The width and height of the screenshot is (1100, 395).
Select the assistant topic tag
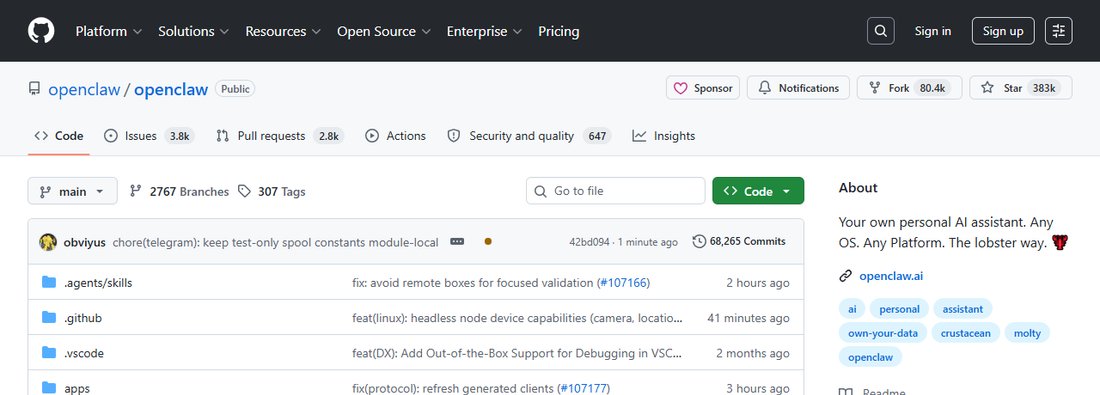point(962,309)
